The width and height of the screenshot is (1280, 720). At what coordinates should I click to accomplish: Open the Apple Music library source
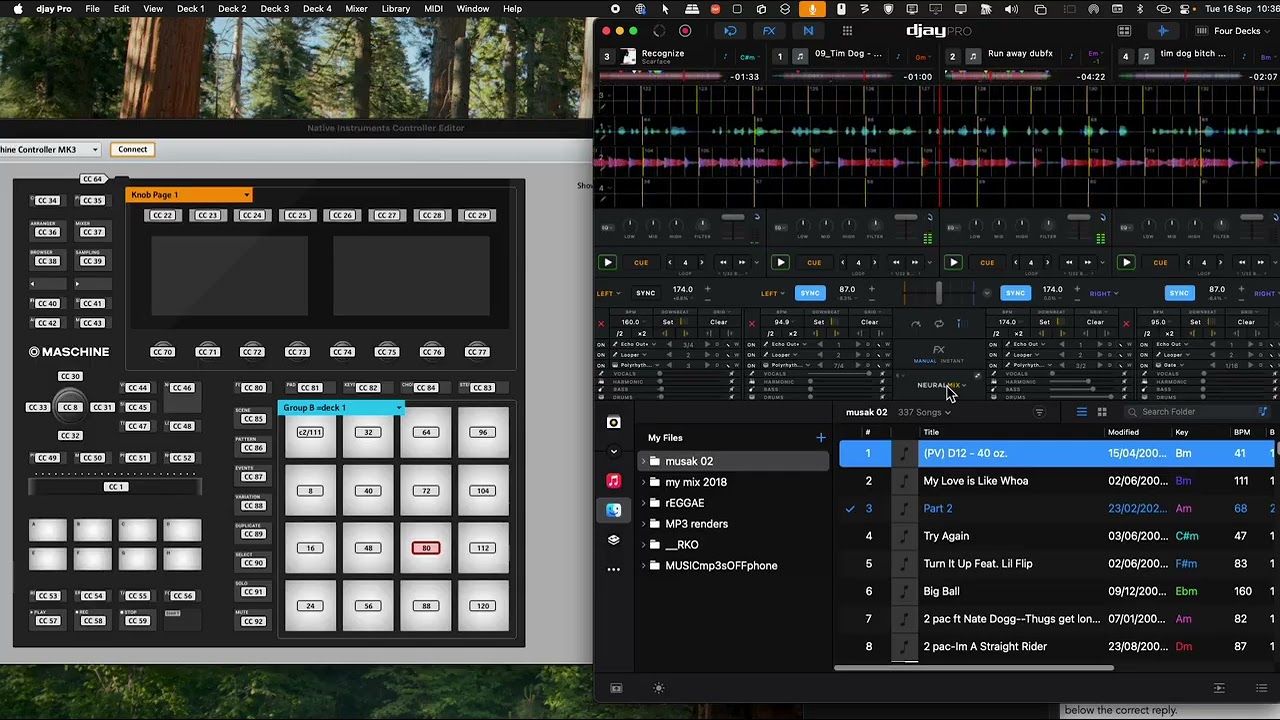tap(614, 481)
